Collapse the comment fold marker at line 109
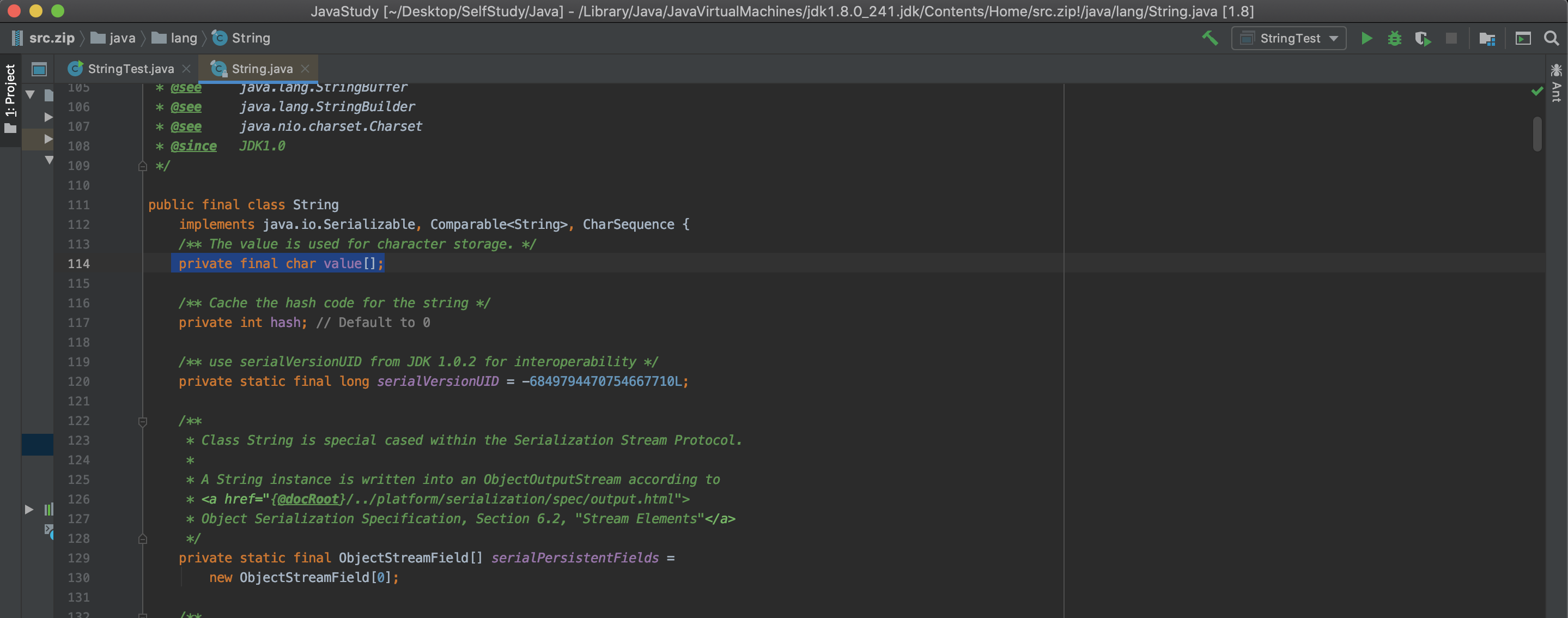The height and width of the screenshot is (618, 1568). 142,166
